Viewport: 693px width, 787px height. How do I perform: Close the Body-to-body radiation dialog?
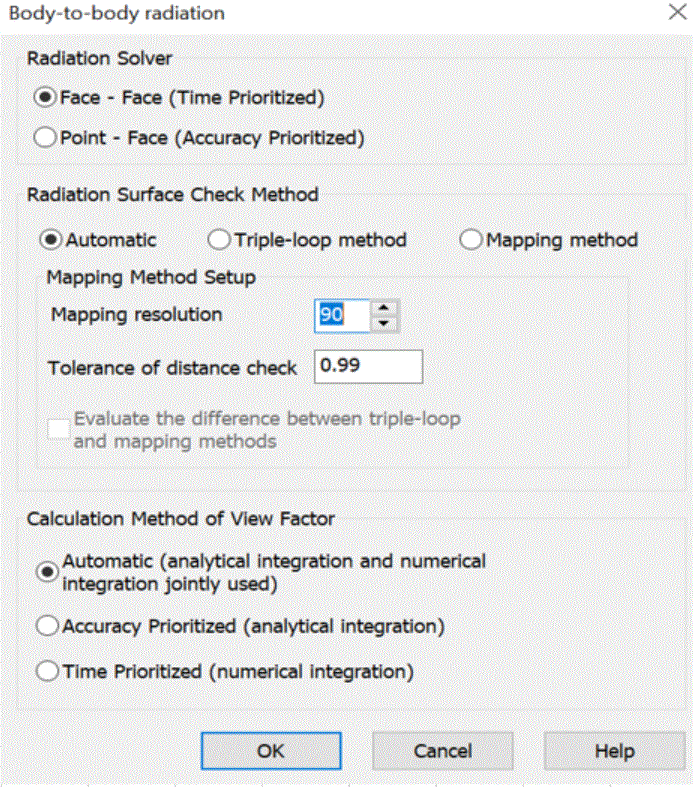pyautogui.click(x=674, y=13)
